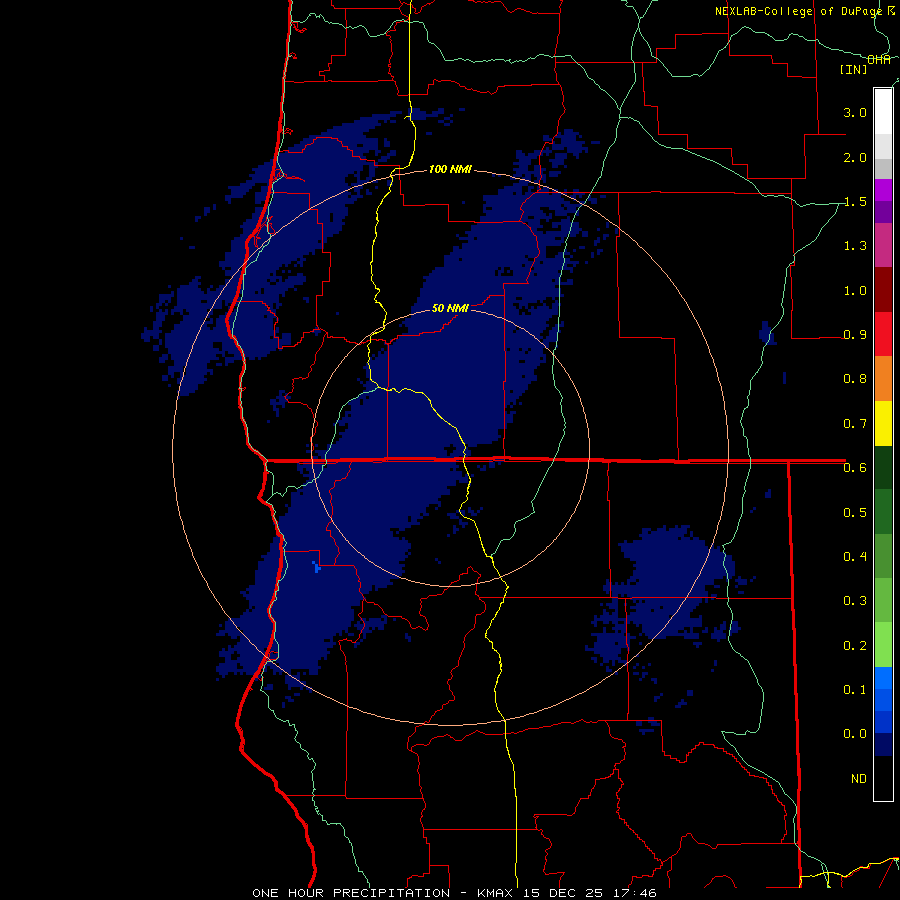Click the 1.3 legend value
The height and width of the screenshot is (900, 900).
coord(855,246)
